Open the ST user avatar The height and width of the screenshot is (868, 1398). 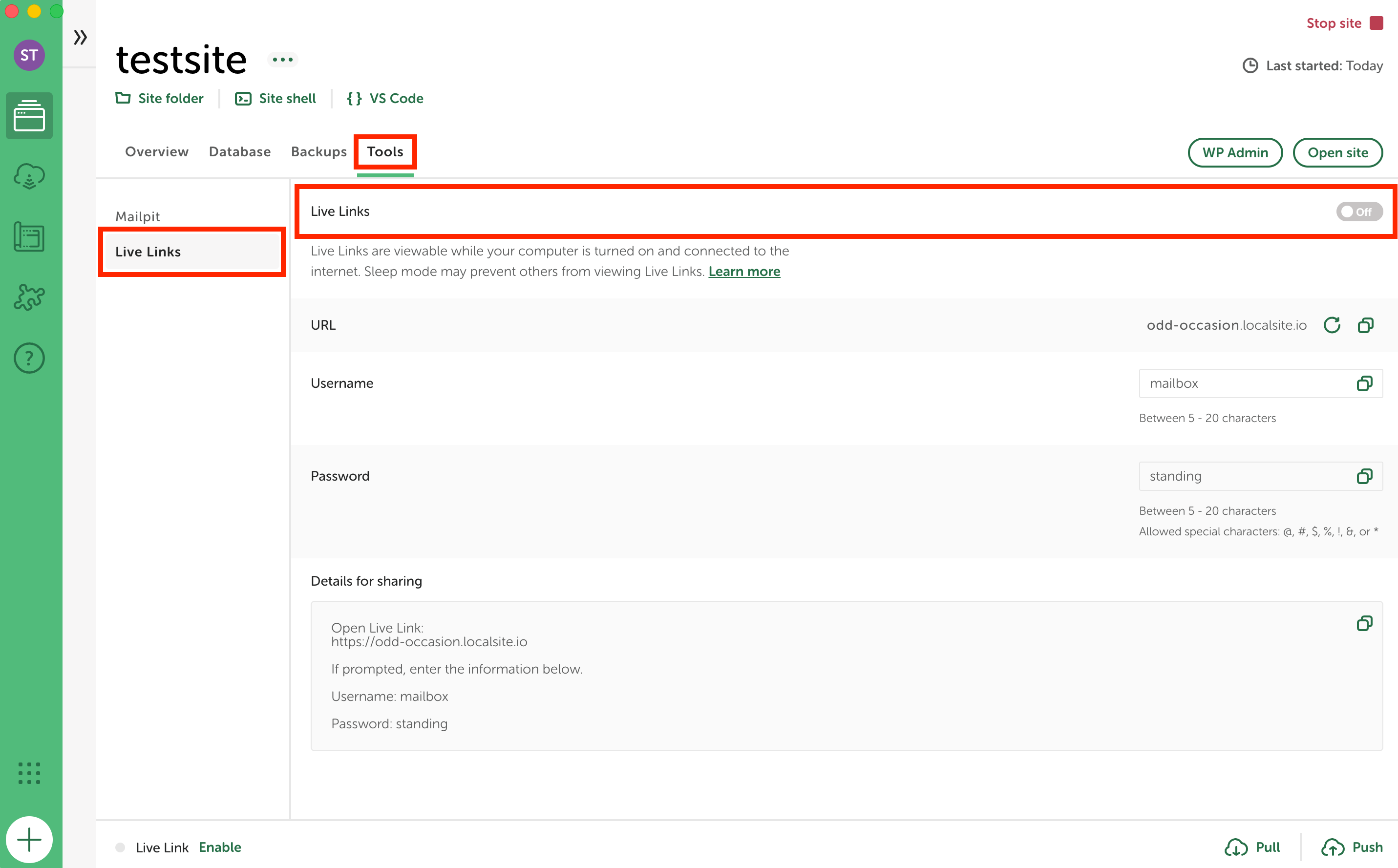pos(29,55)
